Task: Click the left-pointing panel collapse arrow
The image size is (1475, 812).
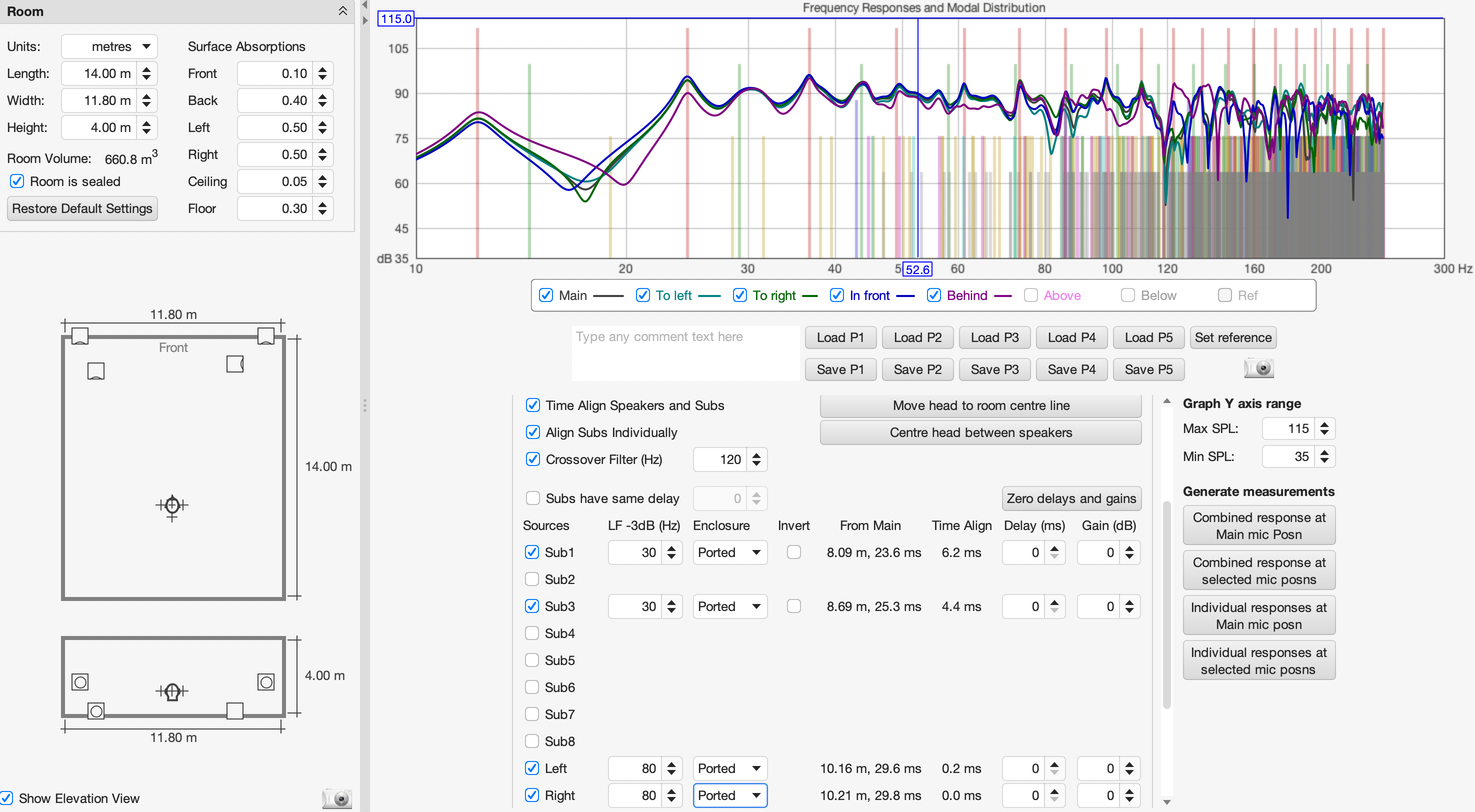Action: (364, 5)
